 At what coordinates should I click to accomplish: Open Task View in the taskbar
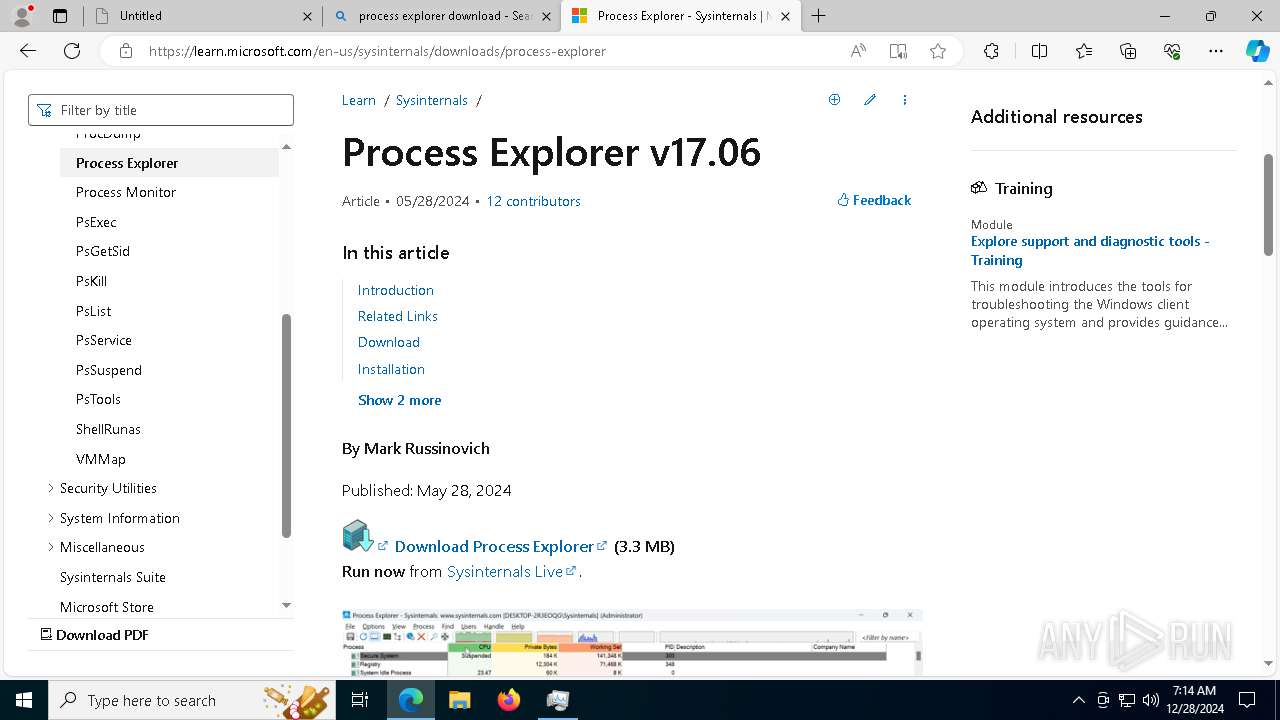tap(361, 700)
